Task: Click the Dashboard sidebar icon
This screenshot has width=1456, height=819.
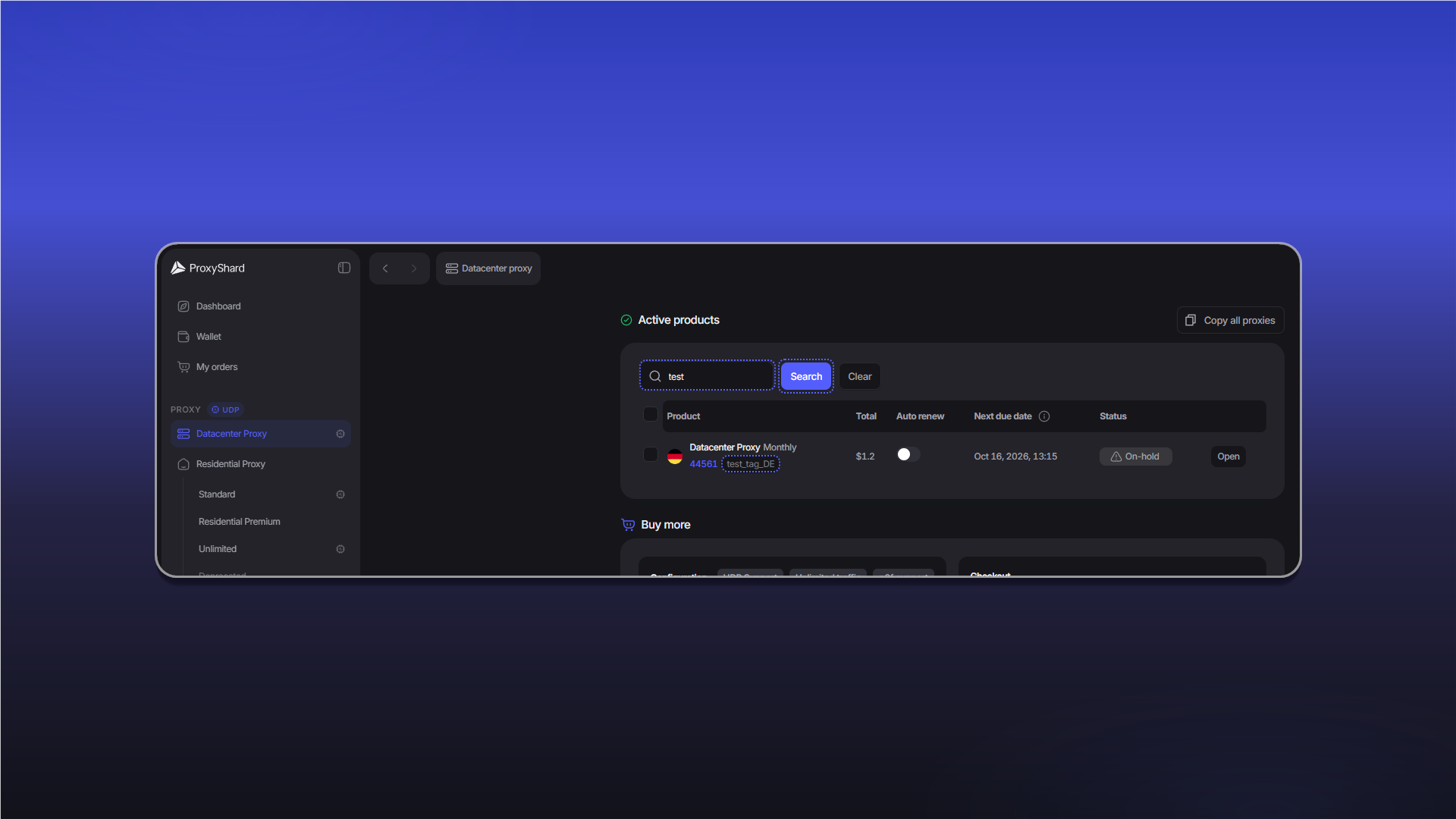Action: click(x=184, y=306)
